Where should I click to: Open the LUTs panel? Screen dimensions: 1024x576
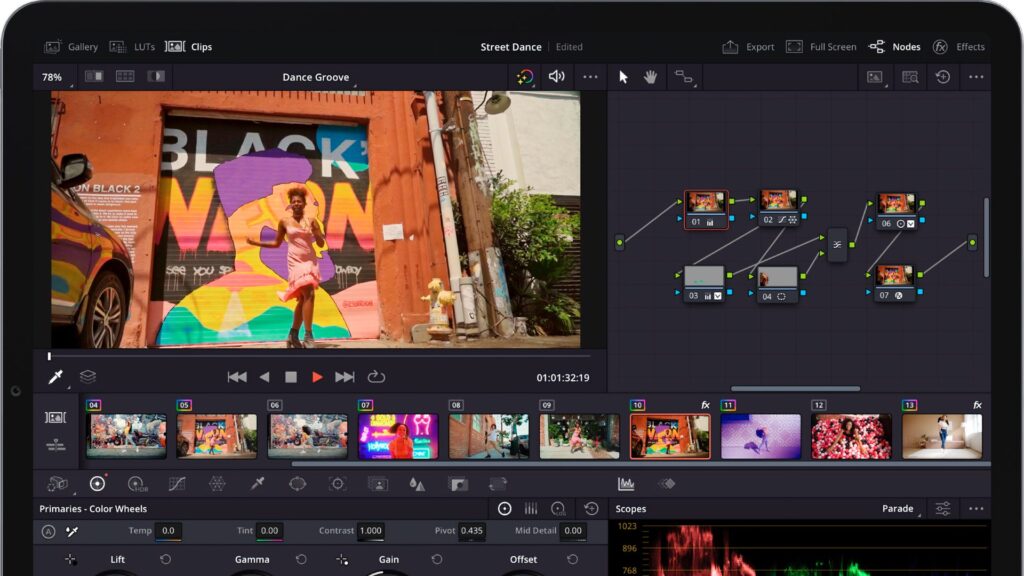pyautogui.click(x=132, y=47)
